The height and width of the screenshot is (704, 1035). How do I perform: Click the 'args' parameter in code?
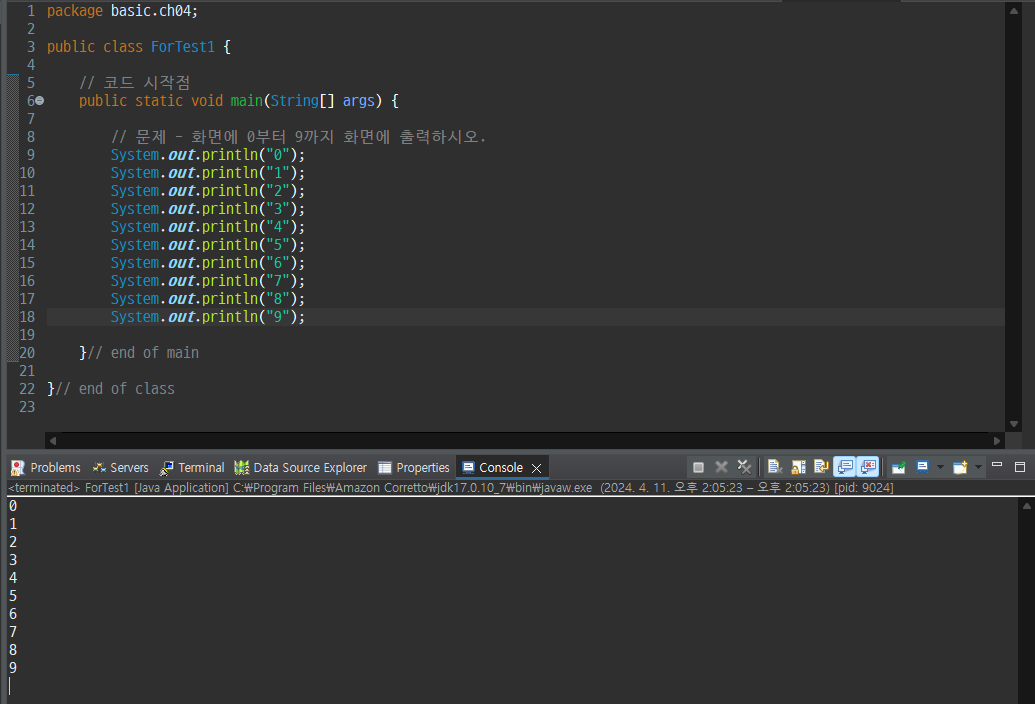click(x=358, y=101)
